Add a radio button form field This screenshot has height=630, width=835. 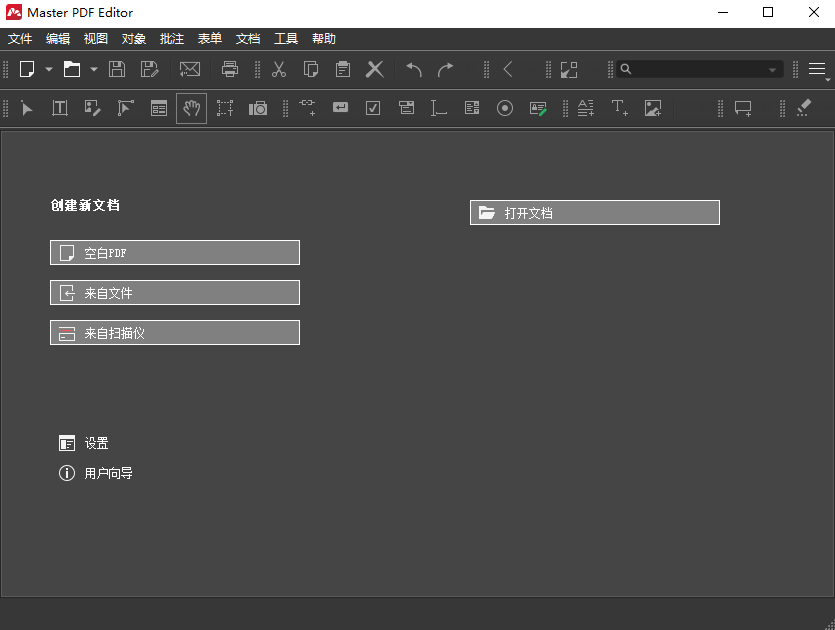click(504, 108)
